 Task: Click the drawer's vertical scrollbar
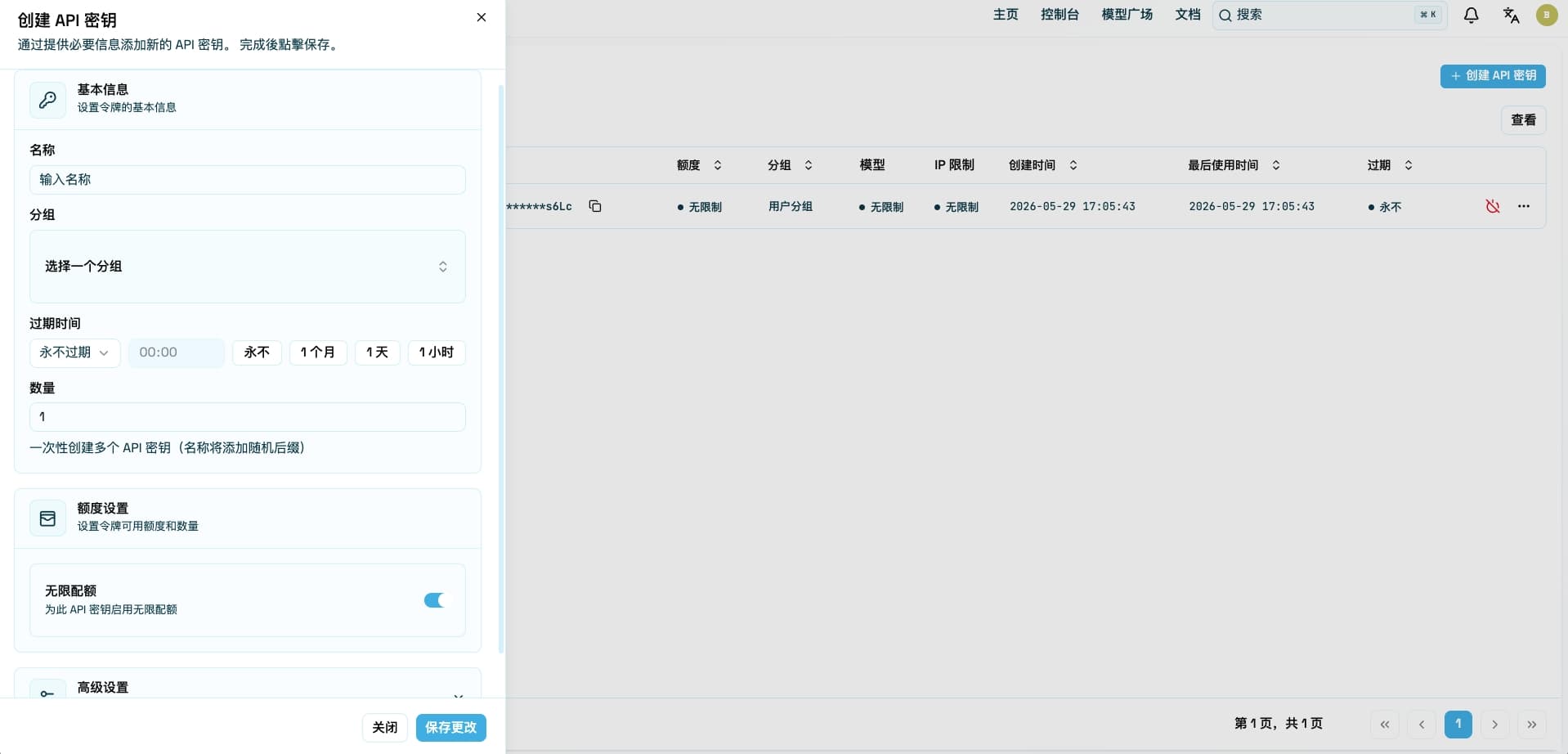pyautogui.click(x=501, y=368)
